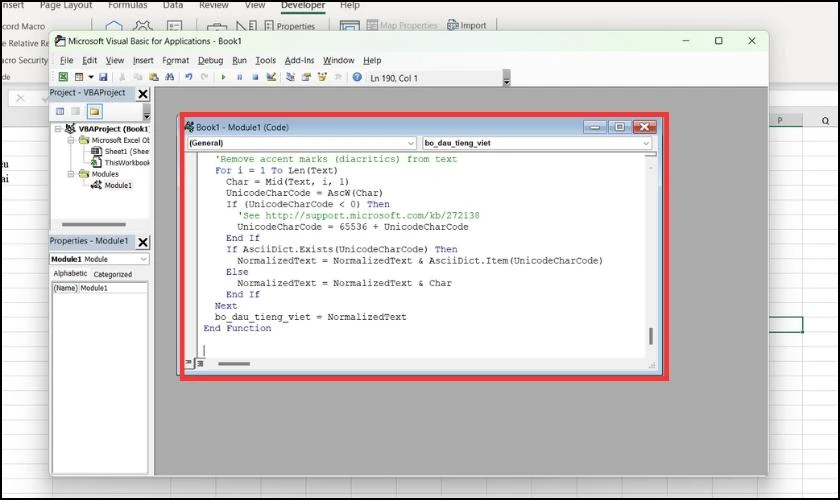The height and width of the screenshot is (500, 840).
Task: Toggle Design Mode in the VBA toolbar
Action: 271,77
